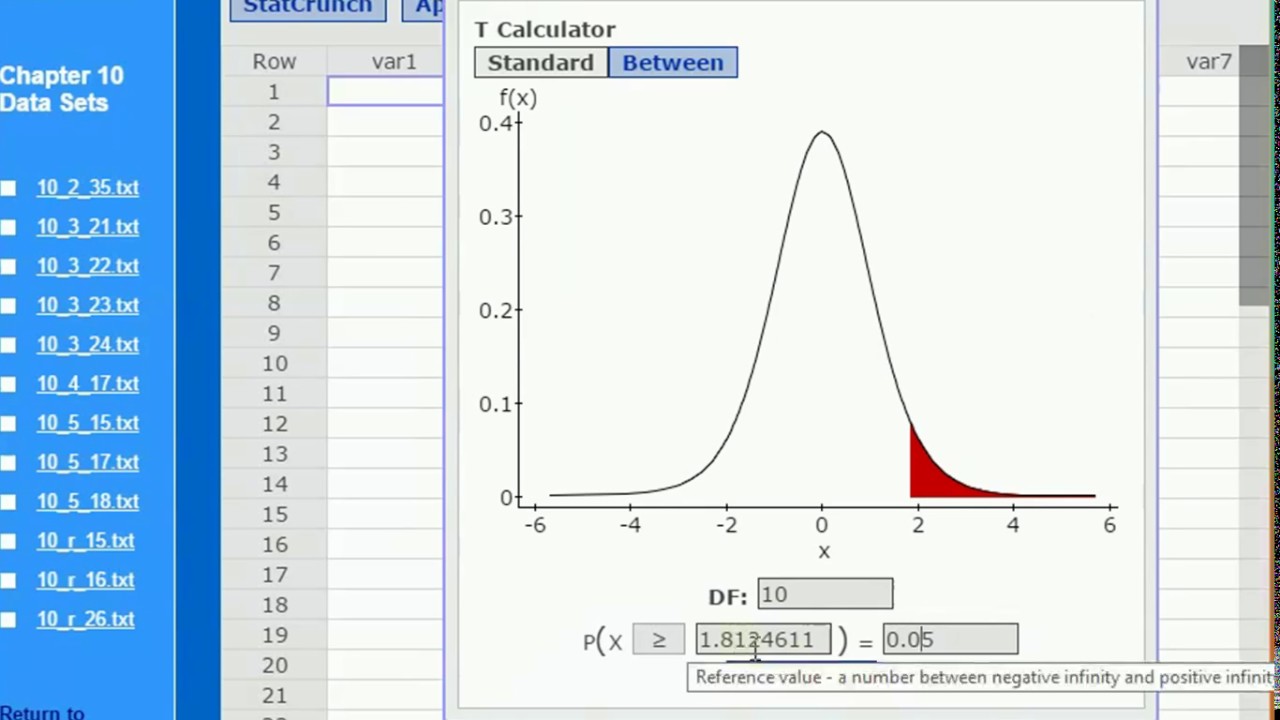Switch to the Standard tab in T Calculator
The image size is (1280, 720).
click(541, 62)
